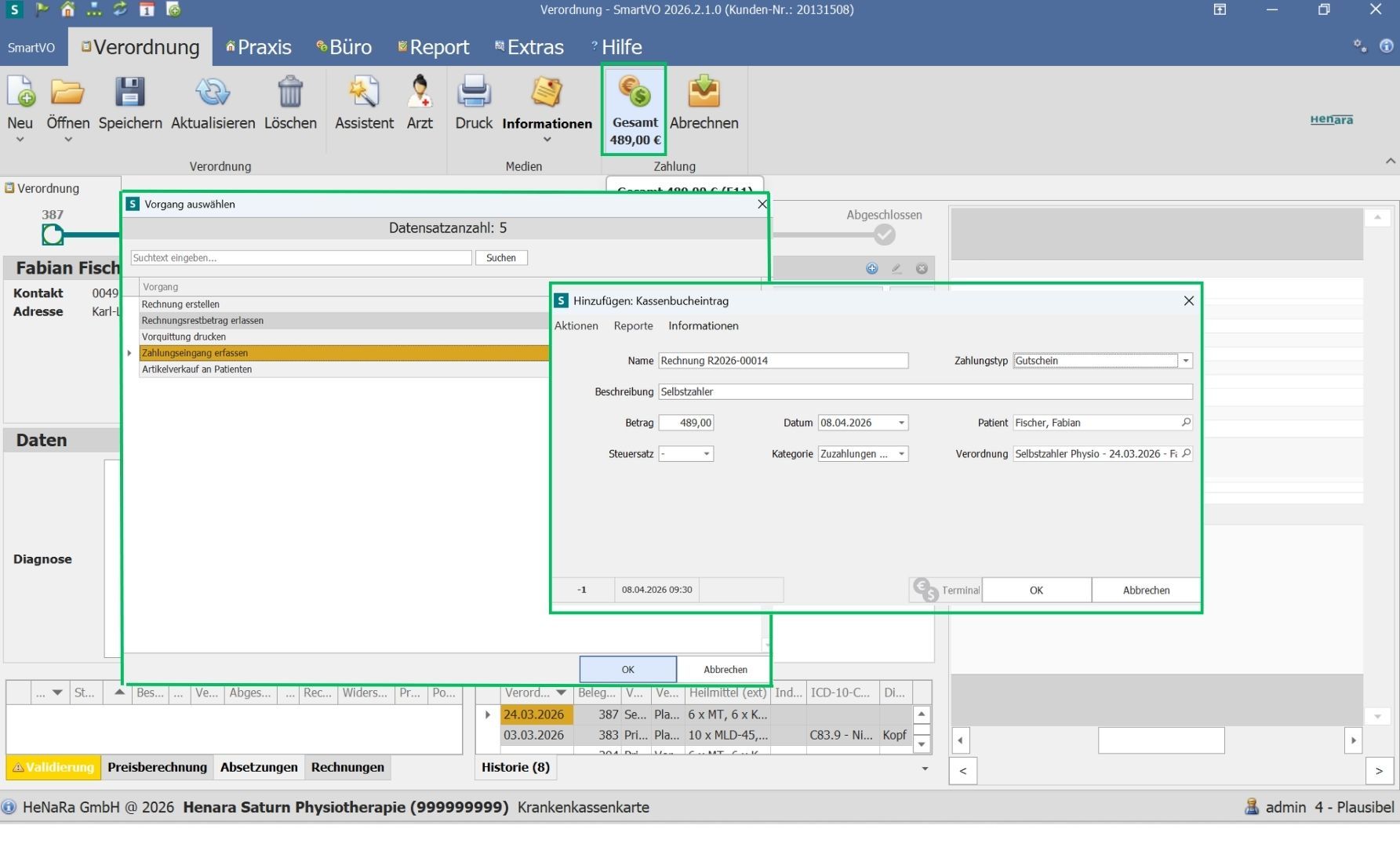The image size is (1400, 847).
Task: Open the Report ribbon tab
Action: click(433, 47)
